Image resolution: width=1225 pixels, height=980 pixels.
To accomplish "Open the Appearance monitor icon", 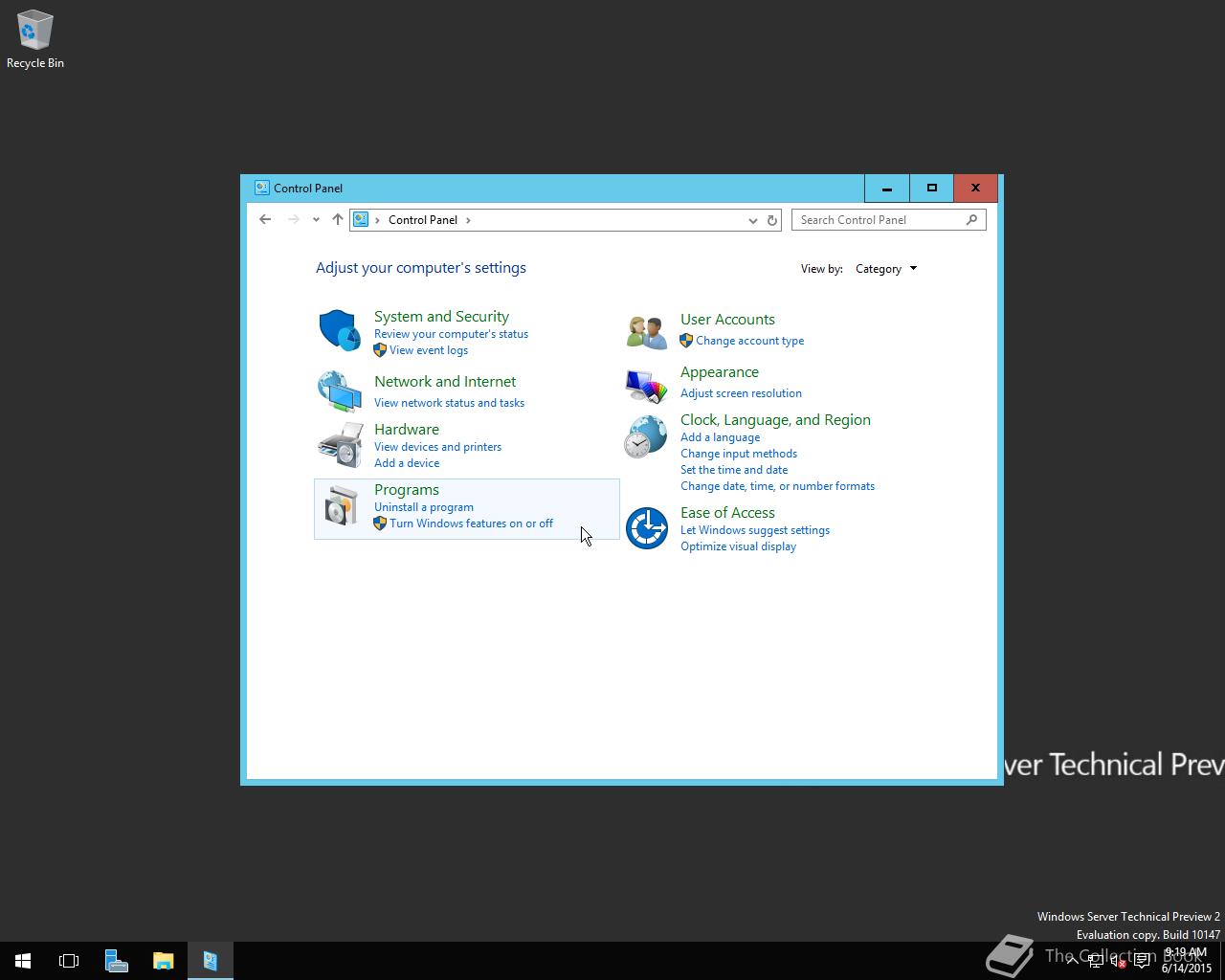I will pyautogui.click(x=646, y=386).
